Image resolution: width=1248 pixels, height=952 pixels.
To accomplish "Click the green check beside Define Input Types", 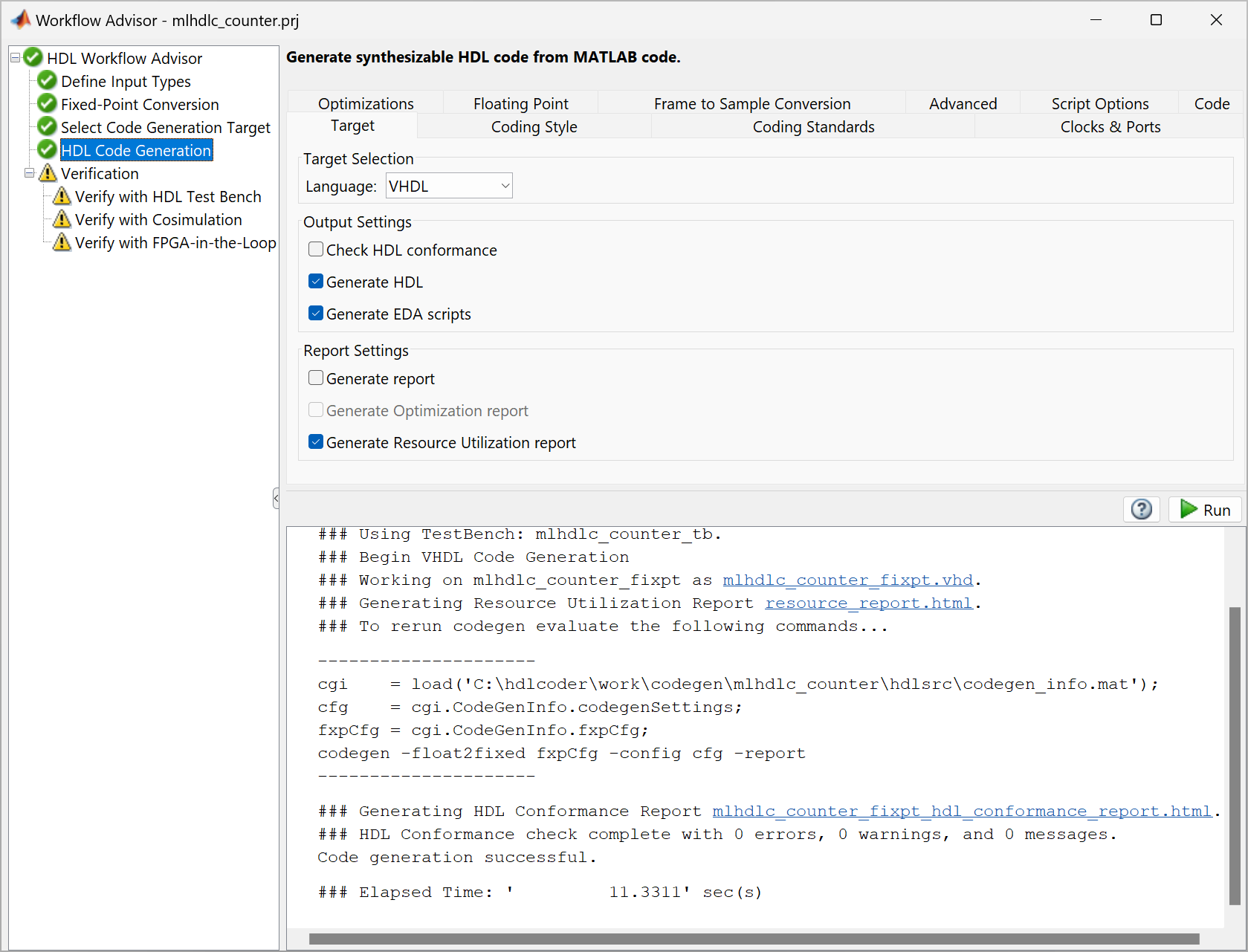I will (x=46, y=80).
